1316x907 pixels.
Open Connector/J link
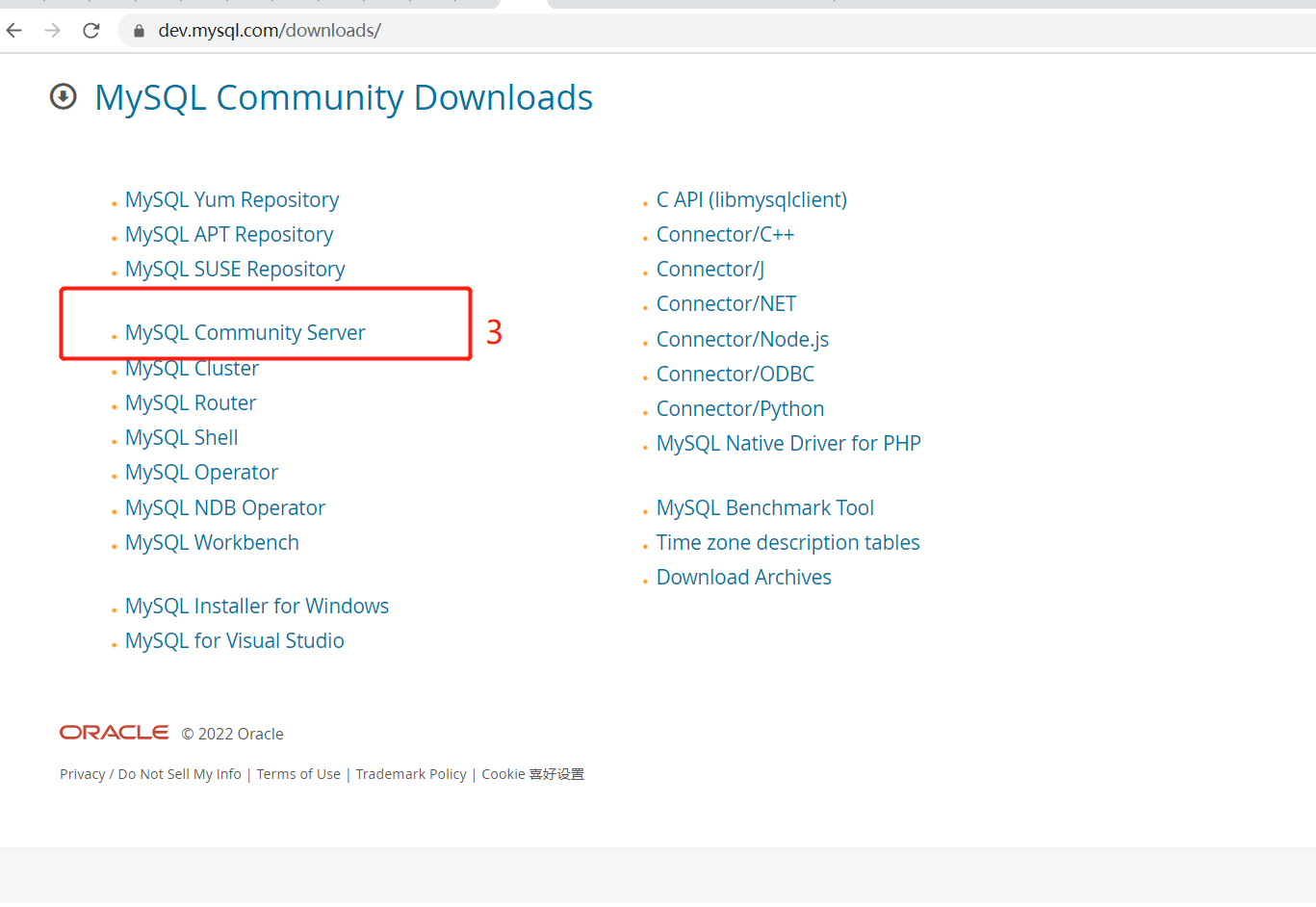tap(710, 270)
